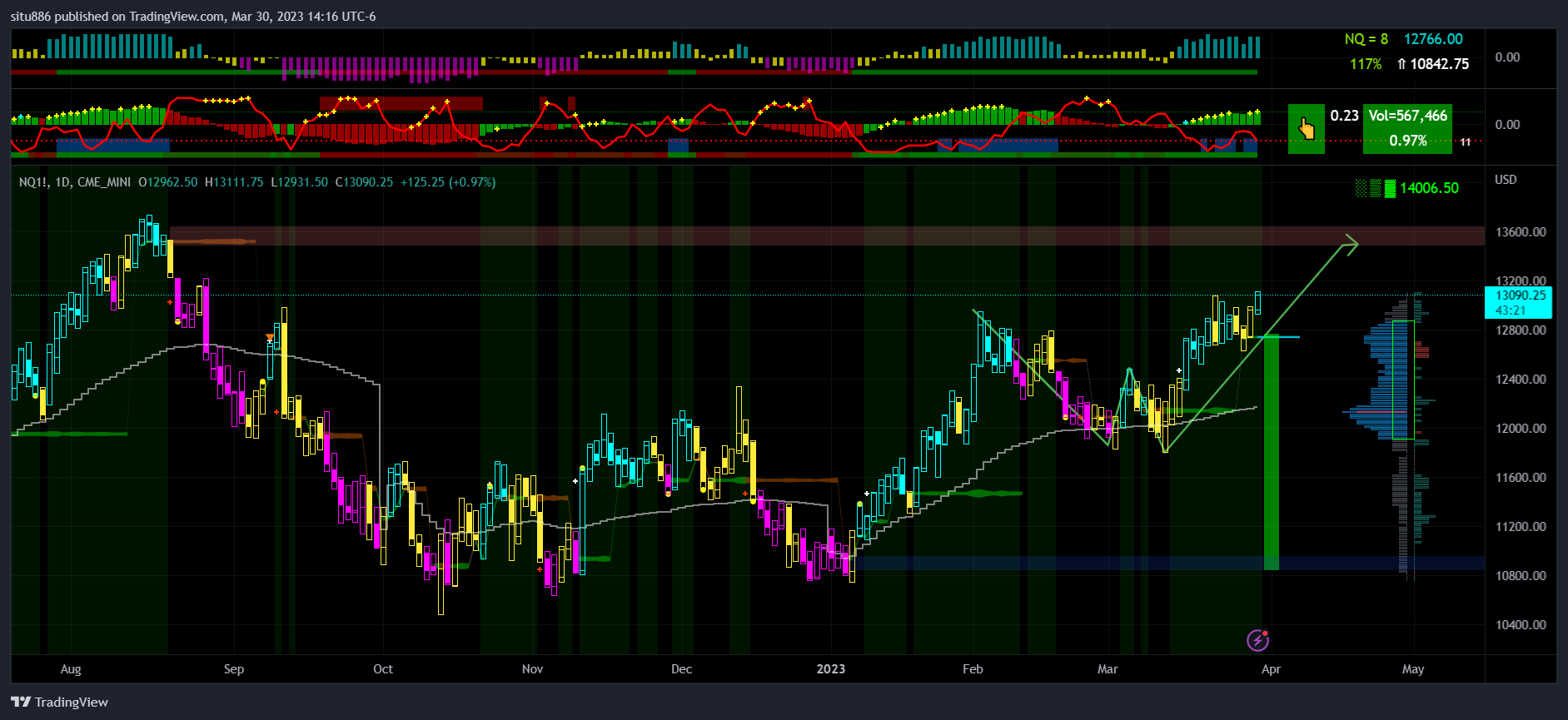Viewport: 1568px width, 720px height.
Task: Click the green legend squares beside 14006.50
Action: coord(1375,189)
